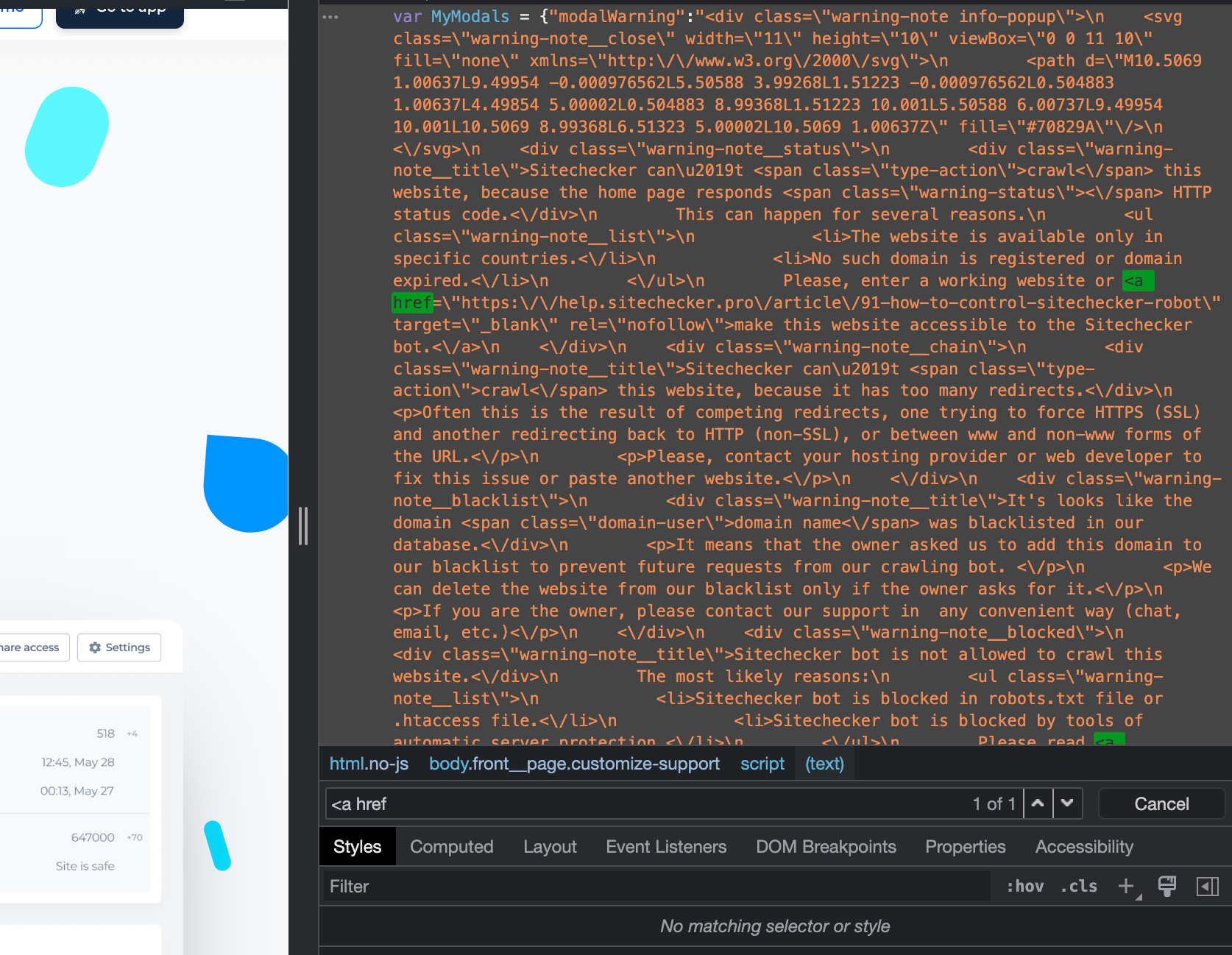Click the highlighted '<a' search match
This screenshot has width=1232, height=955.
1139,281
